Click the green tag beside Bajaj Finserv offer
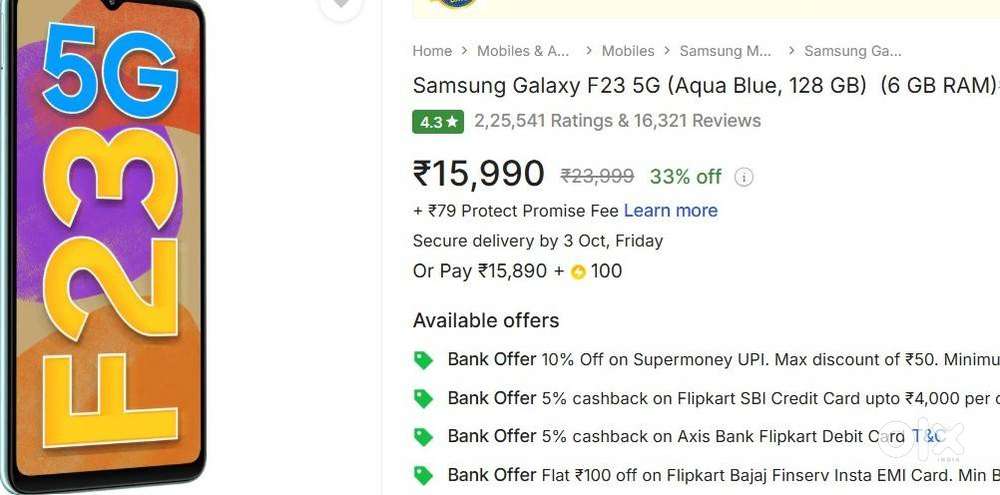 pos(424,475)
